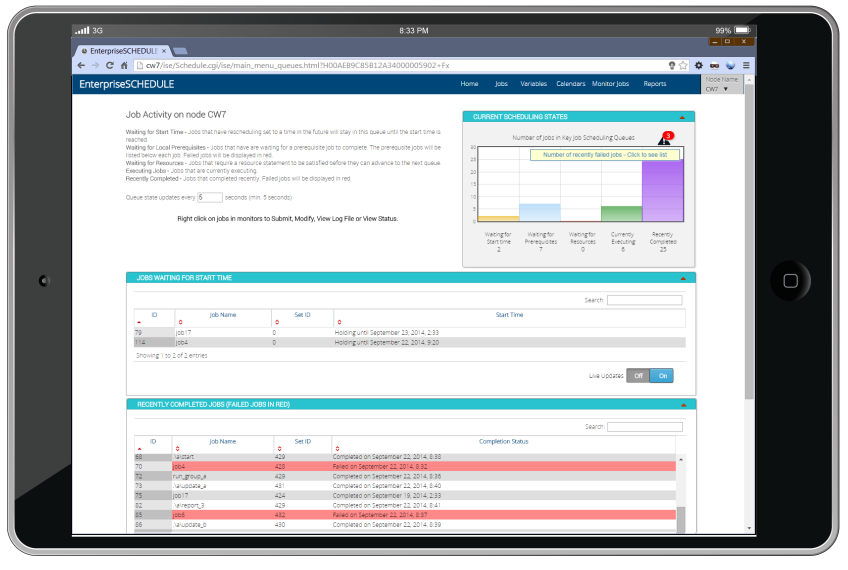Turn Live Updates on
This screenshot has width=848, height=570.
[x=662, y=376]
